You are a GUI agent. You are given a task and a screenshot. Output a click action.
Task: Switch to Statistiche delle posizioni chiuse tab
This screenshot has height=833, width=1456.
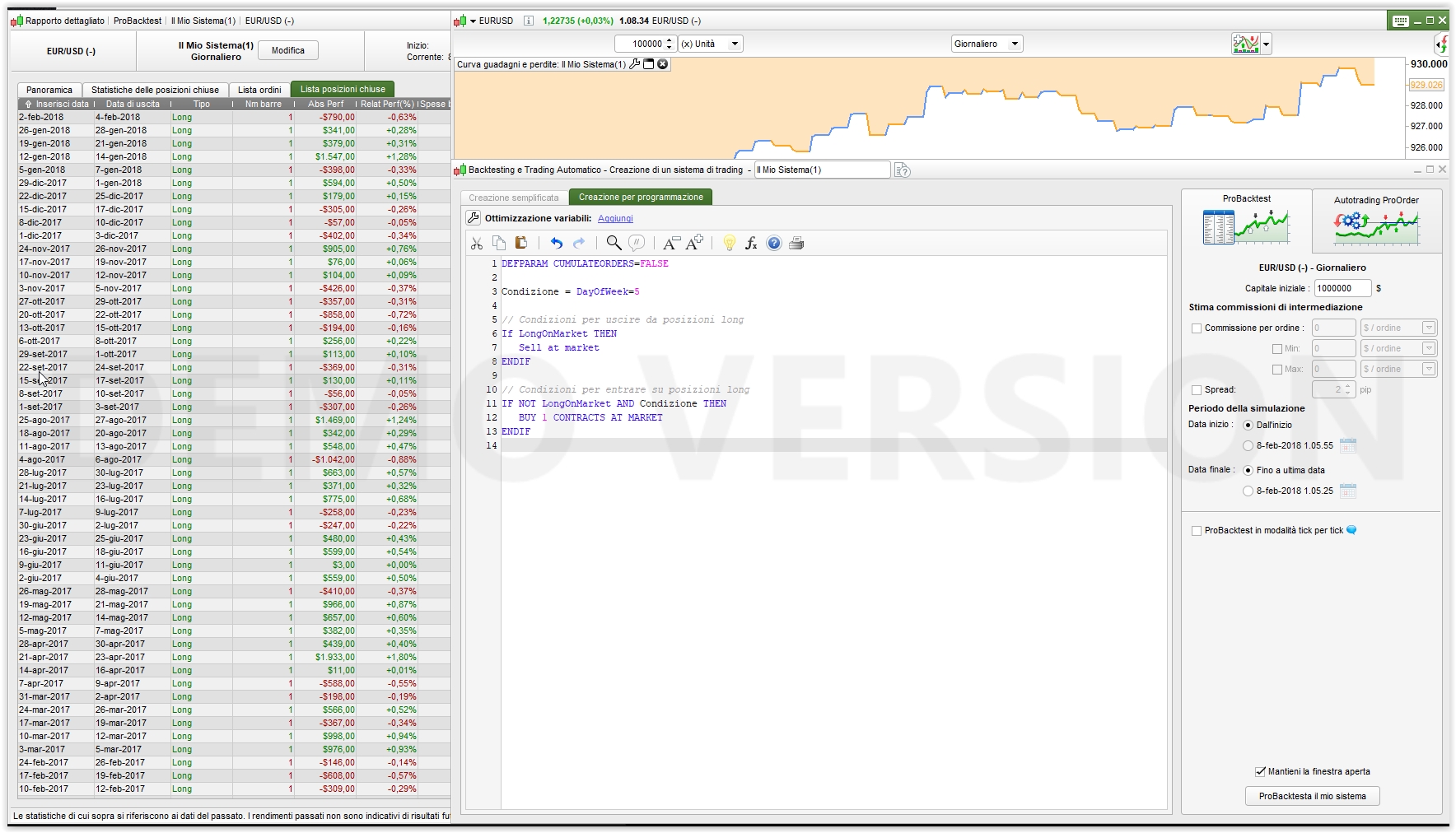click(155, 90)
